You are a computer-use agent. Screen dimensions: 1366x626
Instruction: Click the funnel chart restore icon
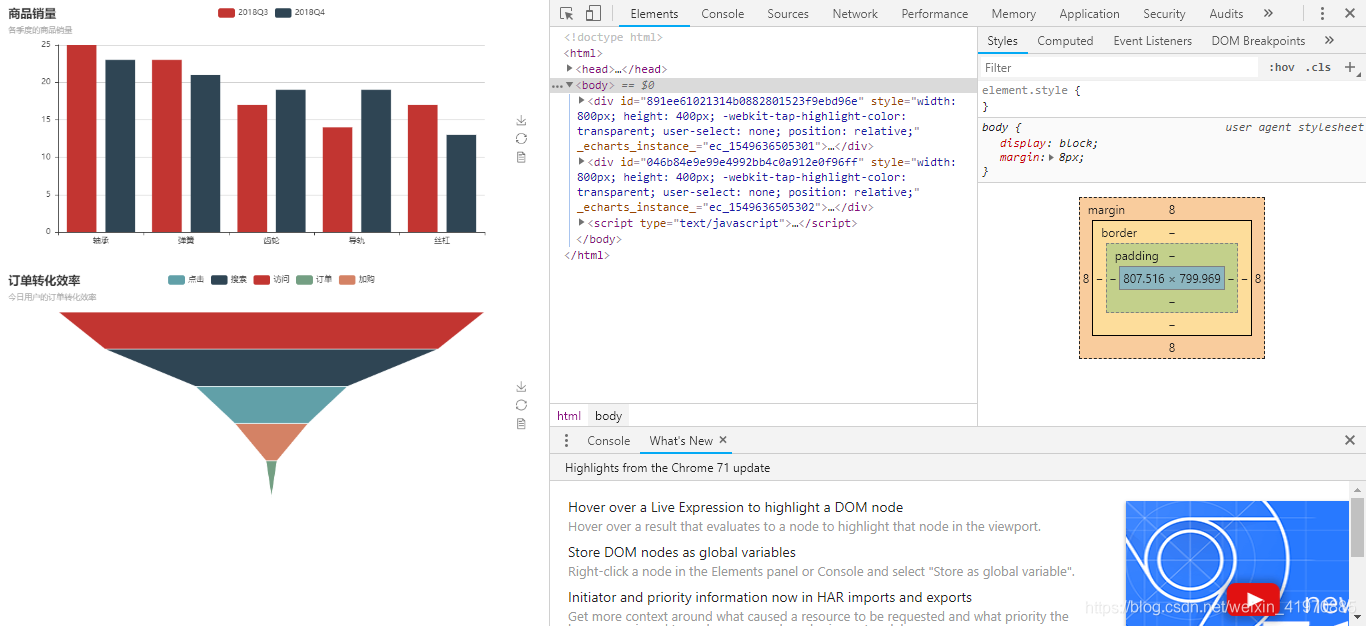coord(521,405)
